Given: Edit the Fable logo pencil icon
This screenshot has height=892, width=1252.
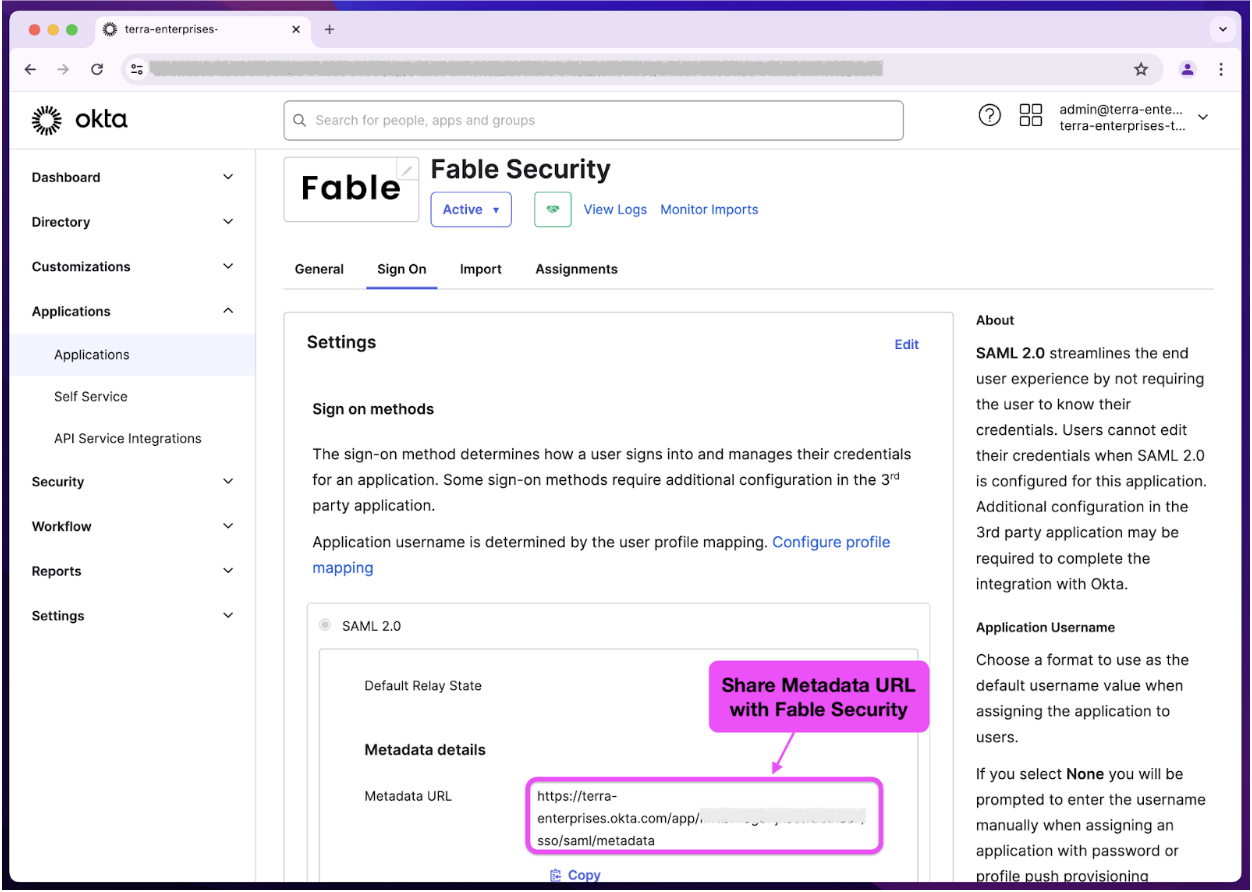Looking at the screenshot, I should (407, 170).
